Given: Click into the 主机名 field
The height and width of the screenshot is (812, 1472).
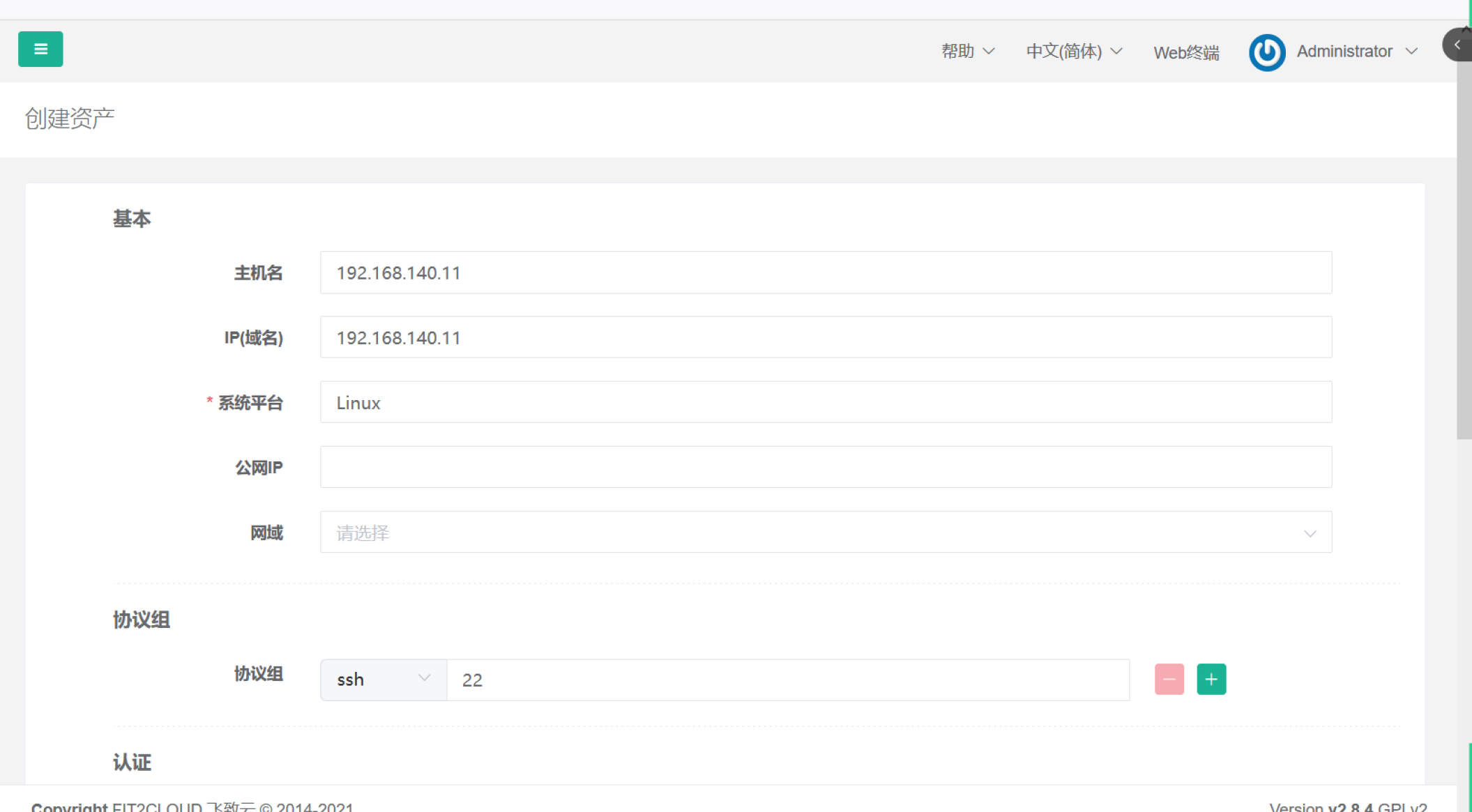Looking at the screenshot, I should [826, 273].
